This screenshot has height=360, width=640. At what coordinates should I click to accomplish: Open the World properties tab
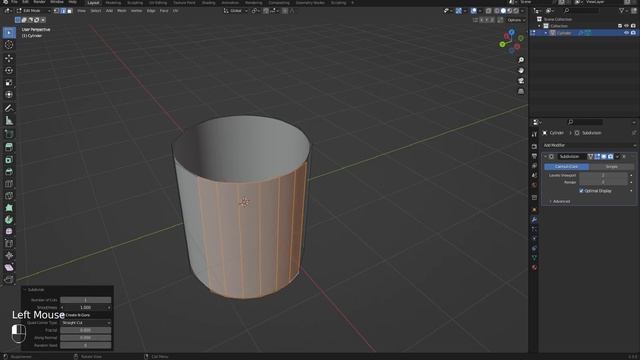tap(534, 185)
